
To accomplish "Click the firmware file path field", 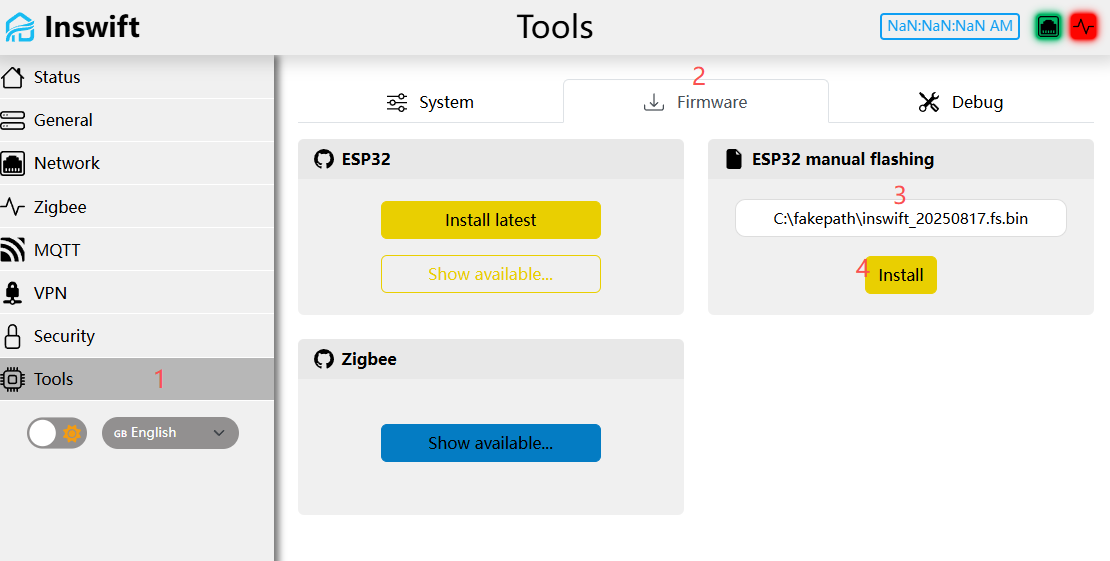I will [900, 218].
